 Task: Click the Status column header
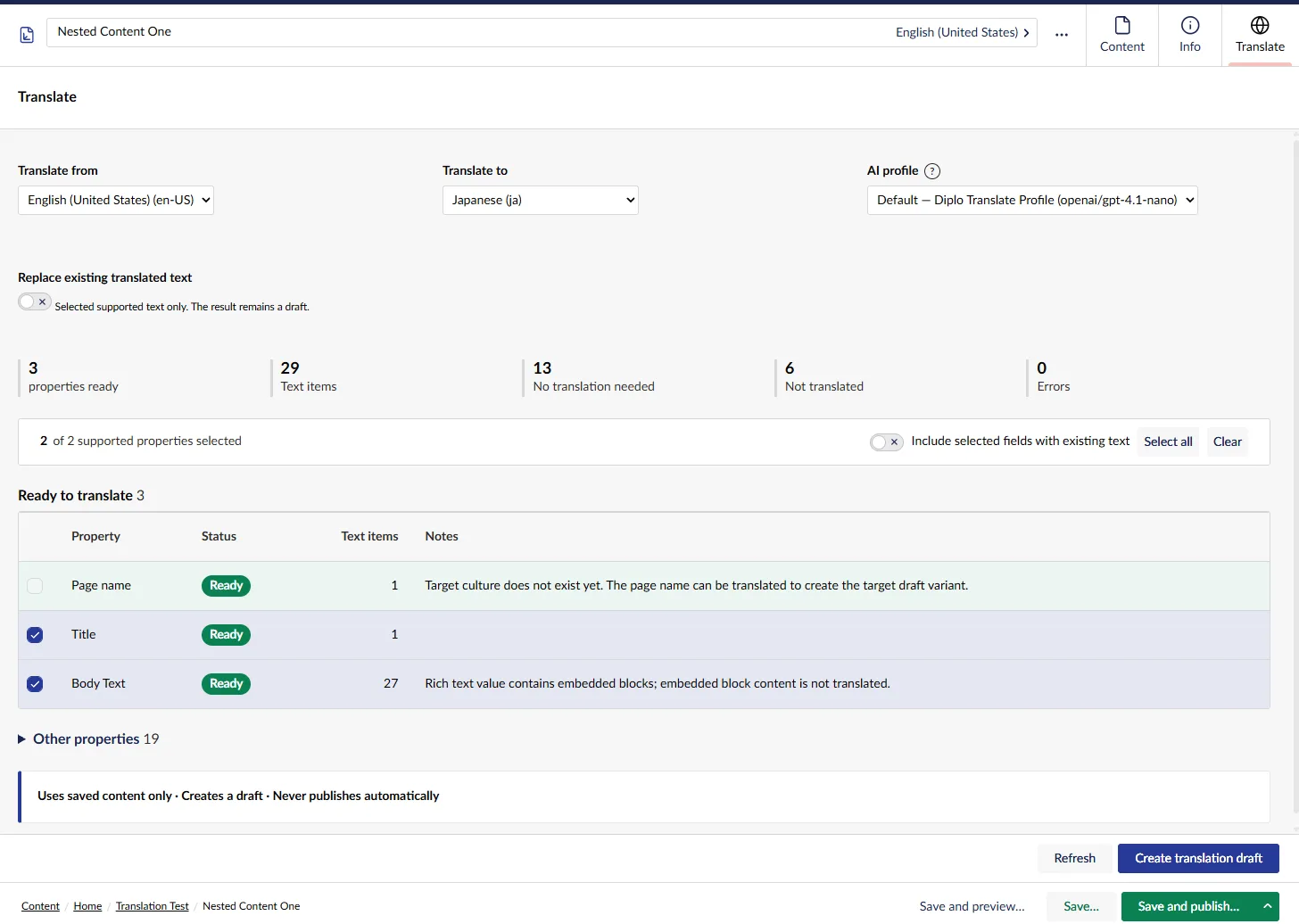pyautogui.click(x=219, y=536)
